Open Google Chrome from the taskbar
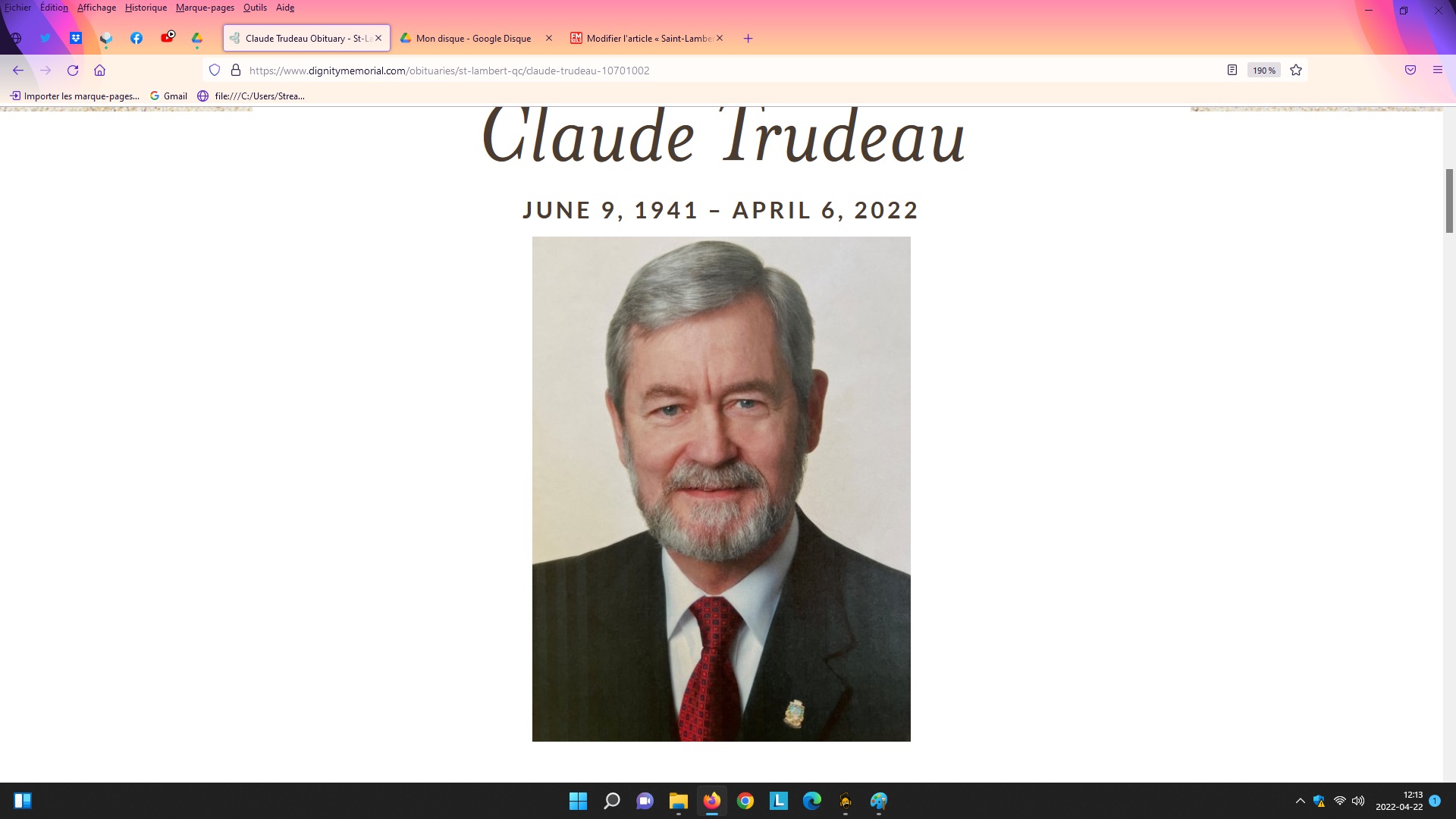Screen dimensions: 1456x819 pyautogui.click(x=745, y=801)
